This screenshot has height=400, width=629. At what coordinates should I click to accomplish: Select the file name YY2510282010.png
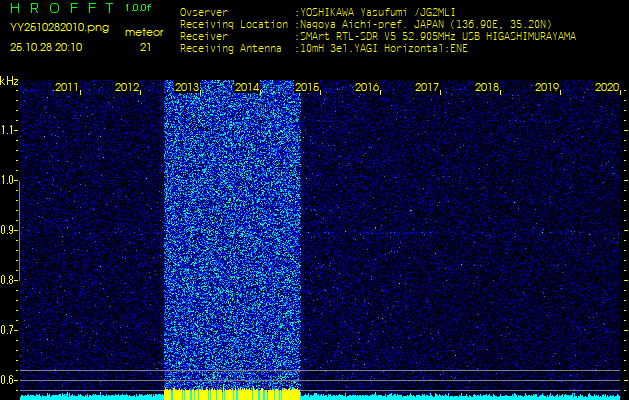(59, 28)
